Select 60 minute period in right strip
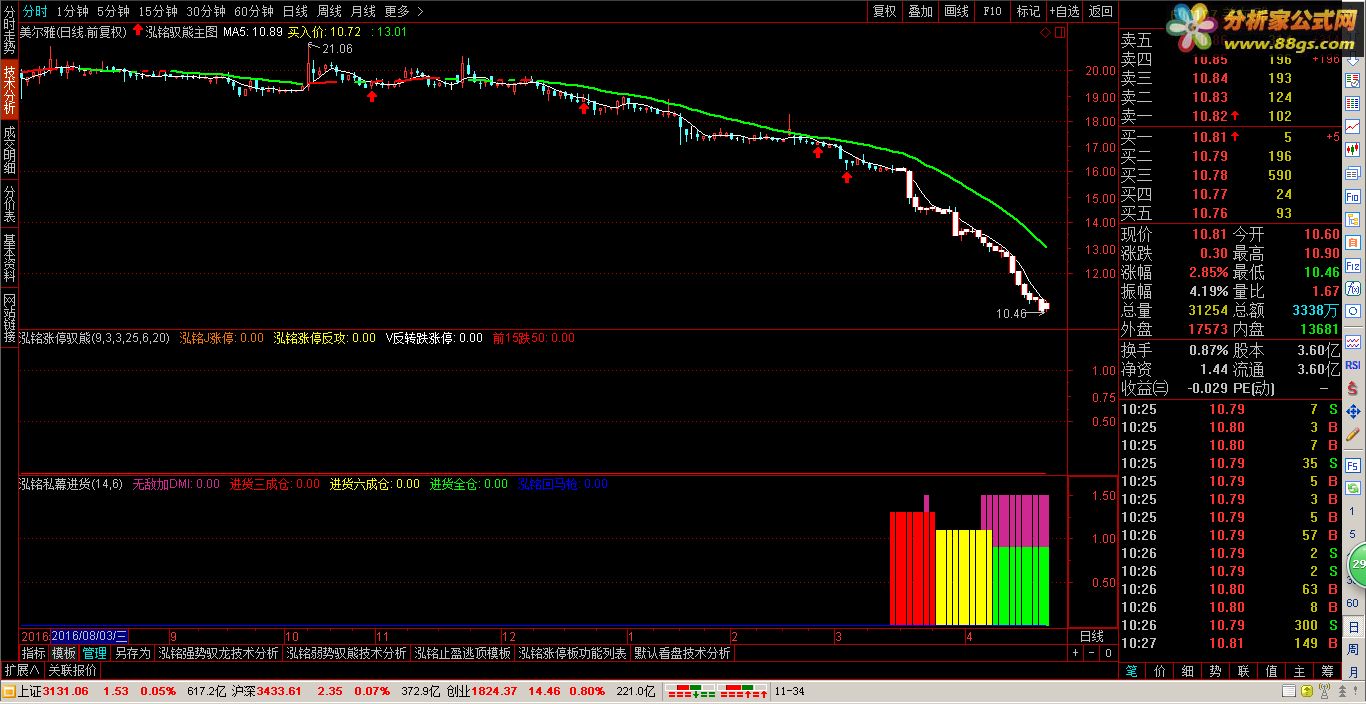The width and height of the screenshot is (1366, 704). 1352,605
